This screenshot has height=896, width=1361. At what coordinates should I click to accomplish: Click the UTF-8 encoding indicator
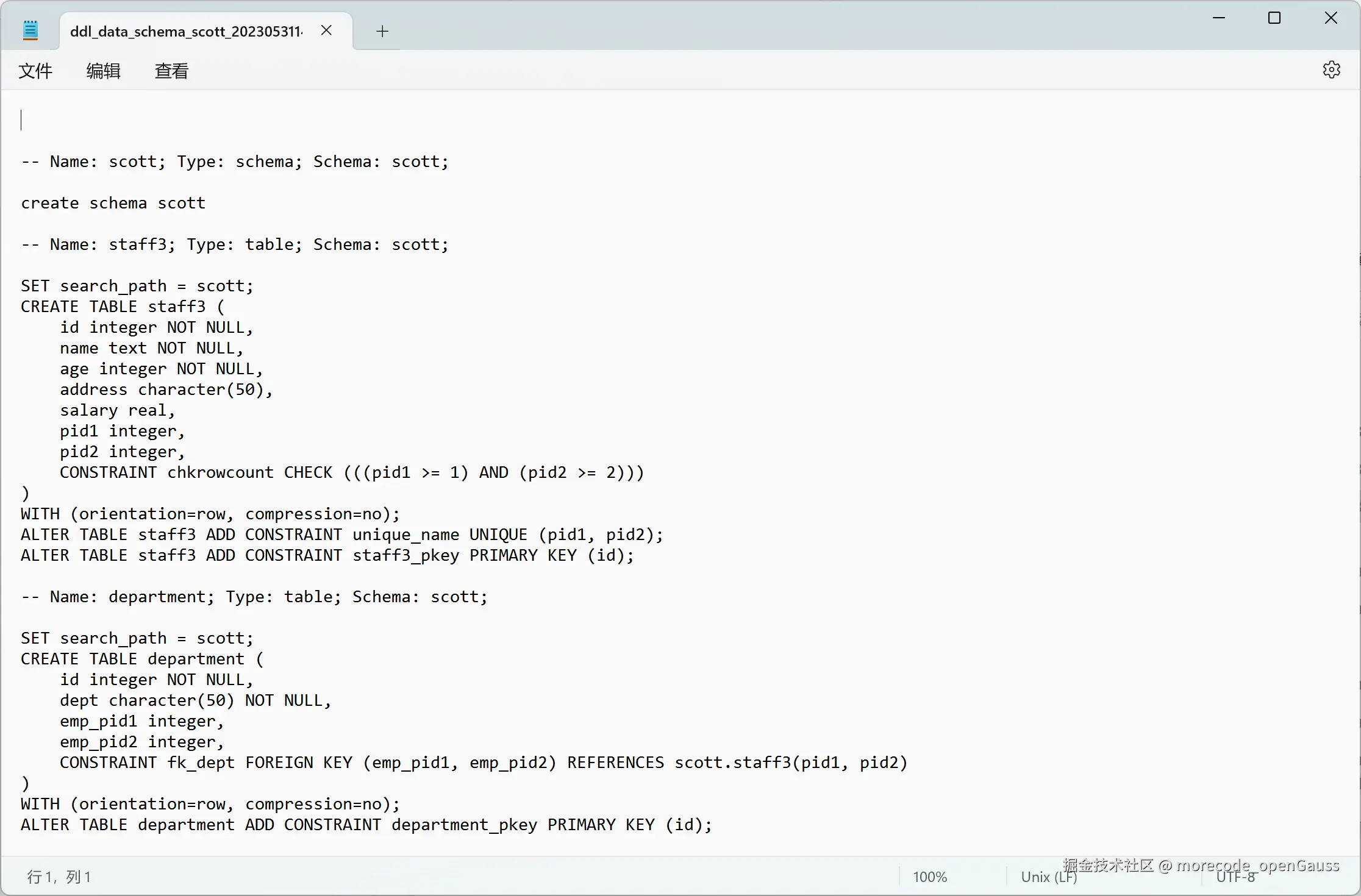1235,876
